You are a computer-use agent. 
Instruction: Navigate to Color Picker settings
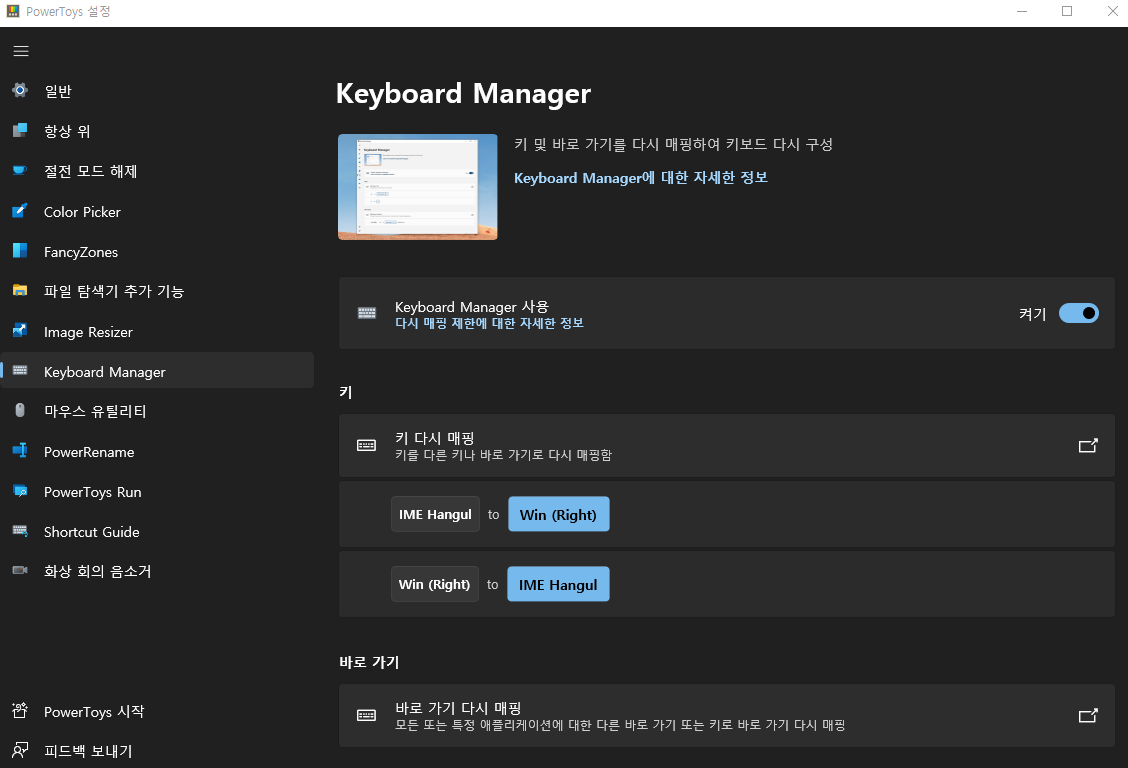coord(157,211)
